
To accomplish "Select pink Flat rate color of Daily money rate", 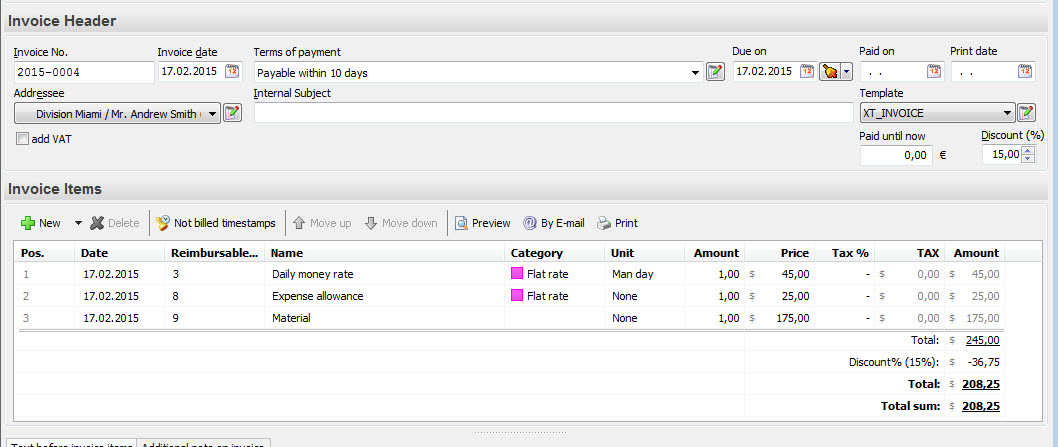I will click(517, 274).
